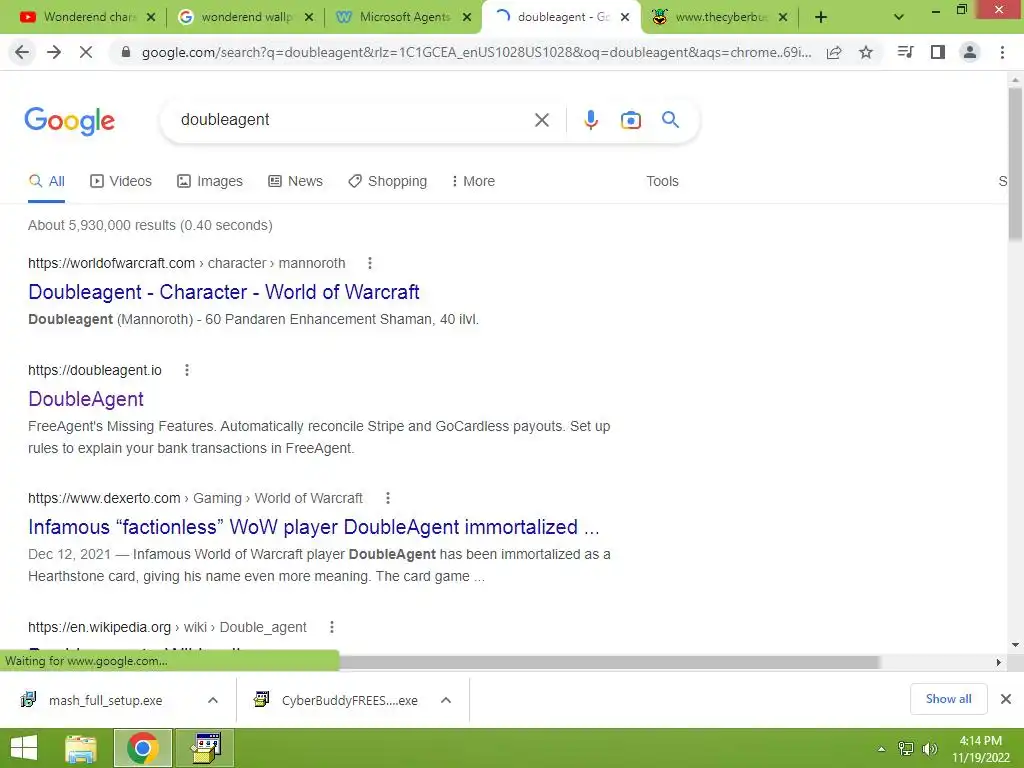1024x768 pixels.
Task: Close the wonderend wallpaper Google tab
Action: click(x=309, y=18)
